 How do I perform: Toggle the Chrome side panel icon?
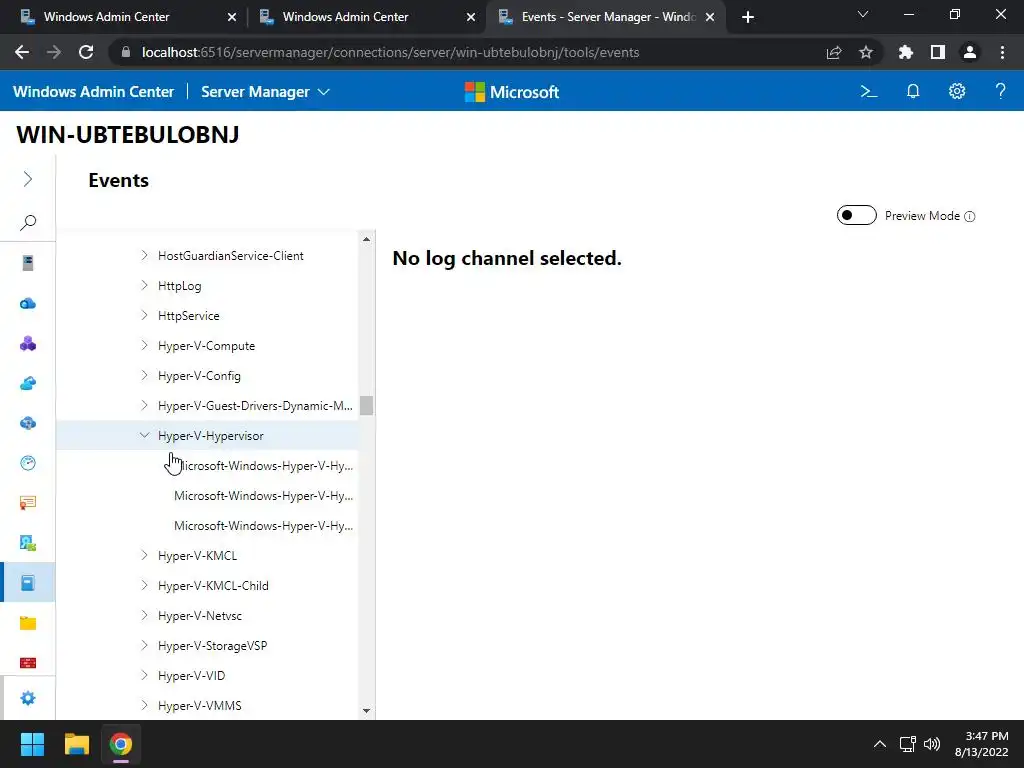pos(938,52)
